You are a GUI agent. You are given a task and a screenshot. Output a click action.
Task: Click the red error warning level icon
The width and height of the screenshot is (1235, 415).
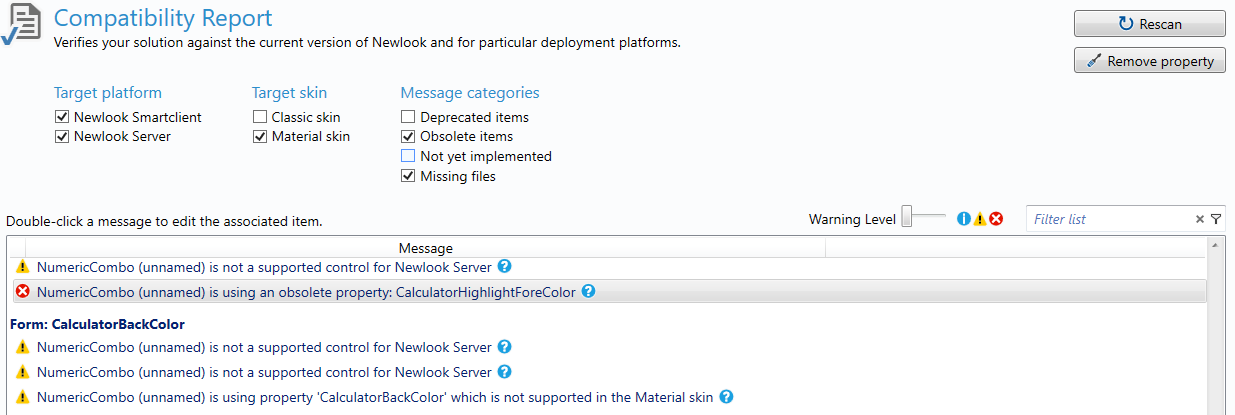[x=996, y=219]
